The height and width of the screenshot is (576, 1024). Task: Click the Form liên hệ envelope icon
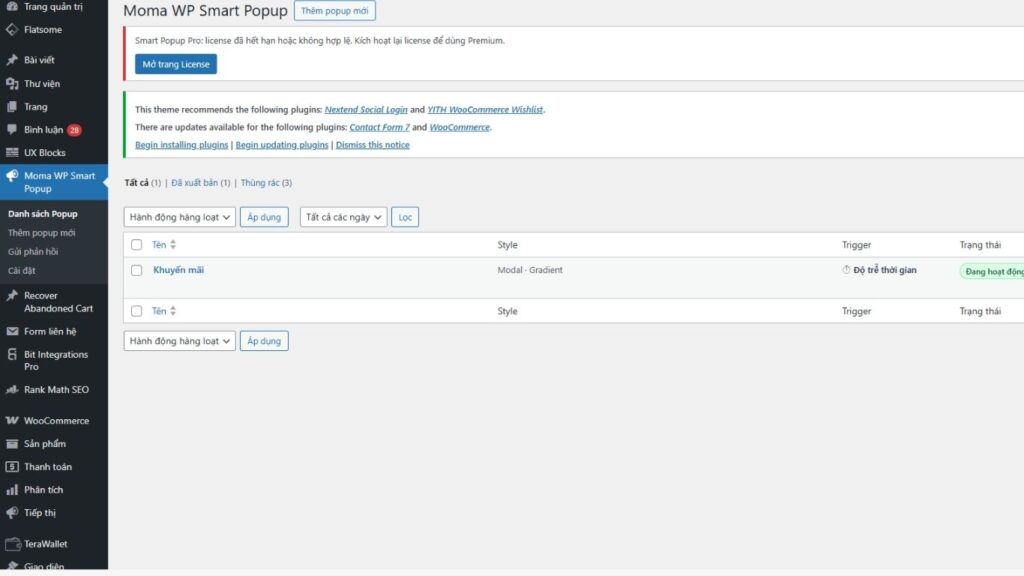pyautogui.click(x=12, y=331)
